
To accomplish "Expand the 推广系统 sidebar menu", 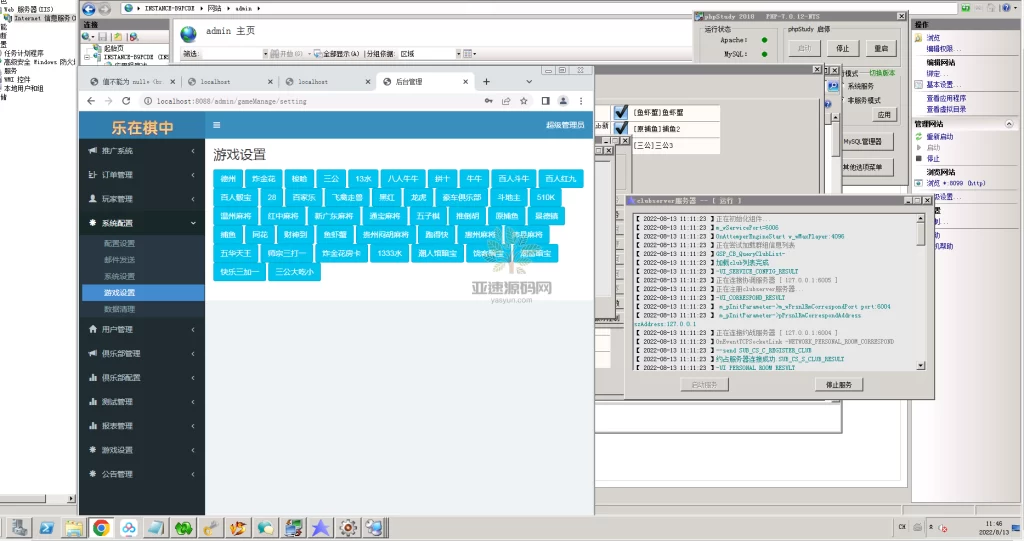I will click(x=140, y=151).
